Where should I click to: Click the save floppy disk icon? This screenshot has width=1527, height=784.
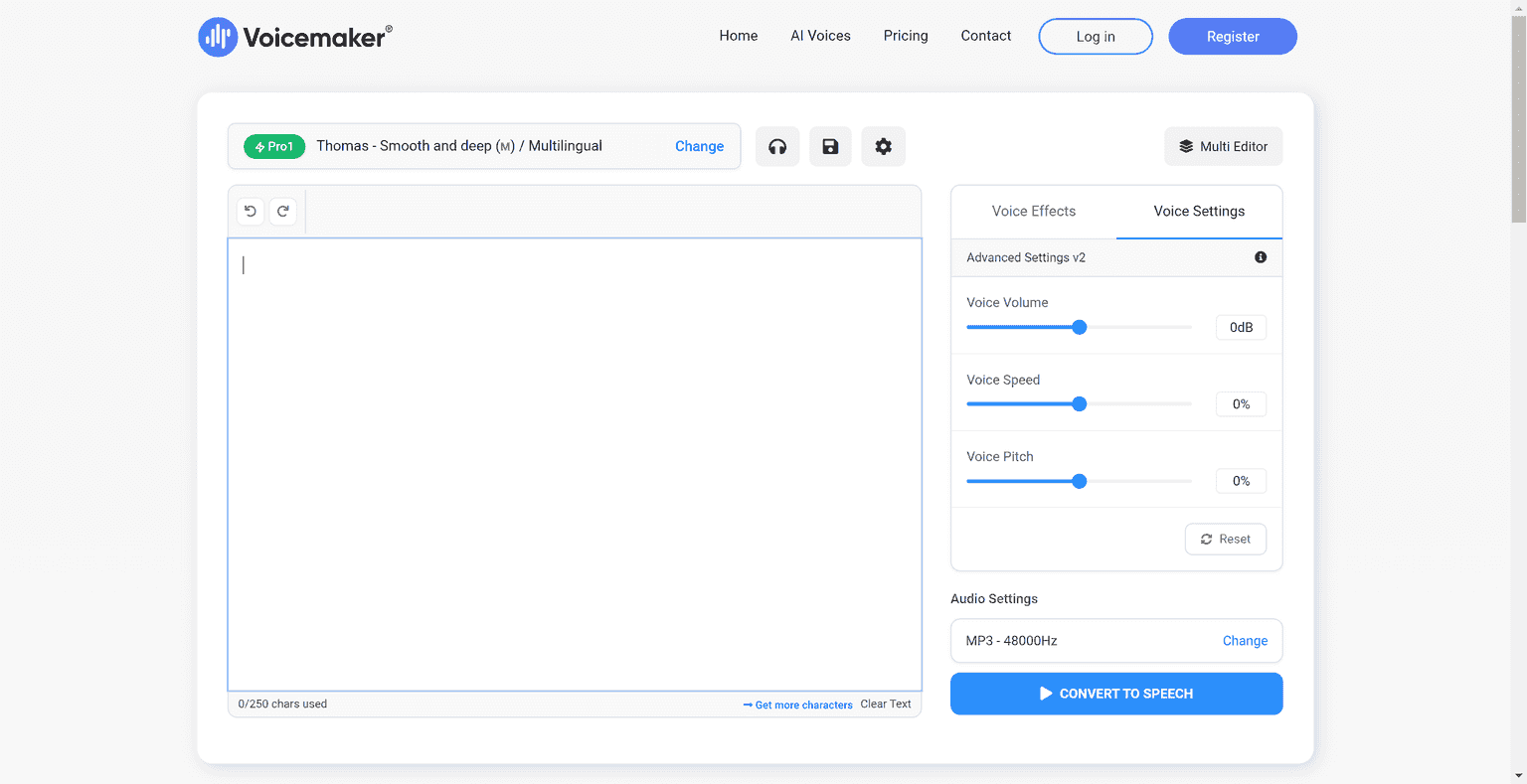click(x=830, y=146)
